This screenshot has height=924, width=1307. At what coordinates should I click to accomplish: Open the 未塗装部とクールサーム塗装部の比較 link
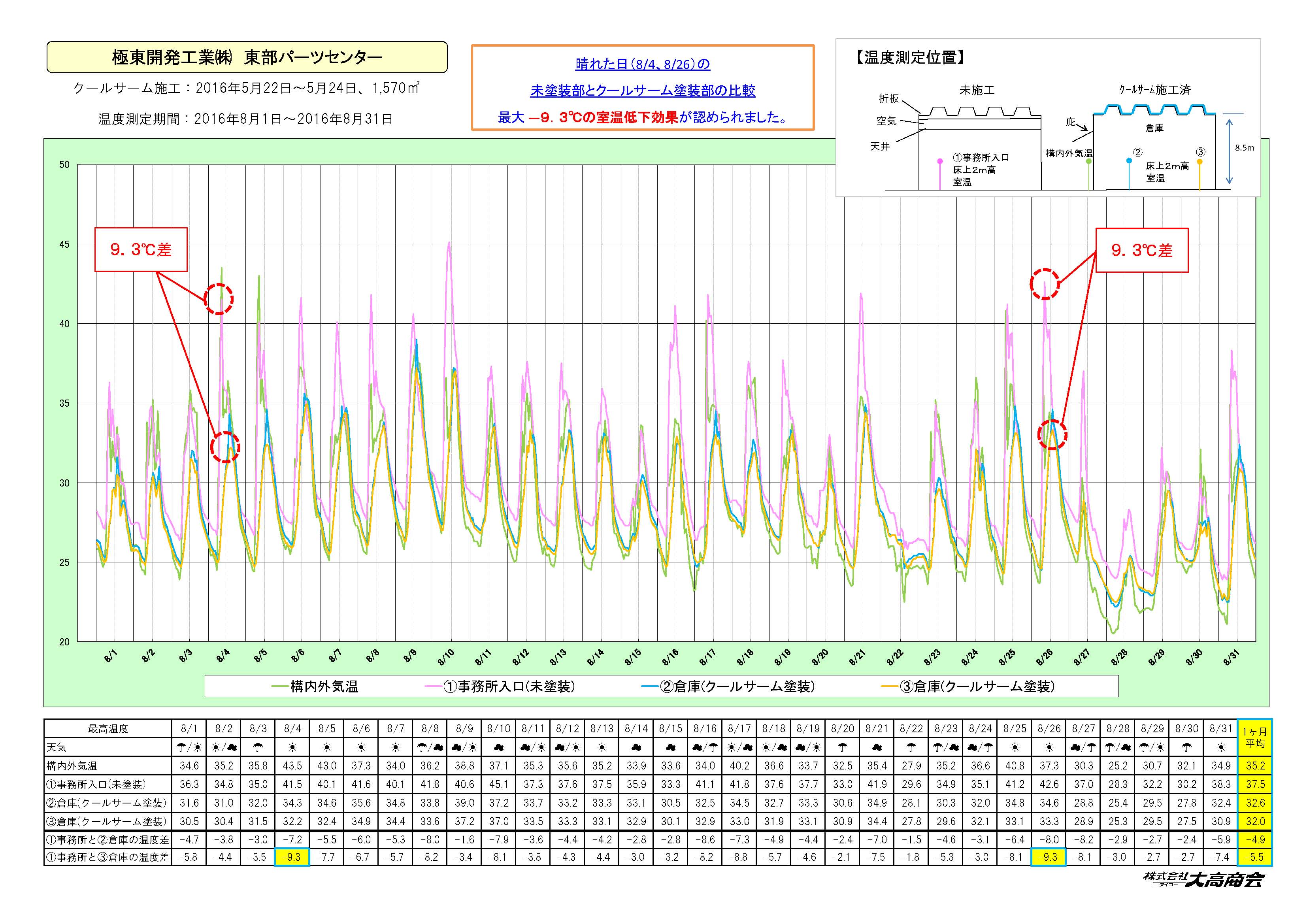[x=643, y=91]
